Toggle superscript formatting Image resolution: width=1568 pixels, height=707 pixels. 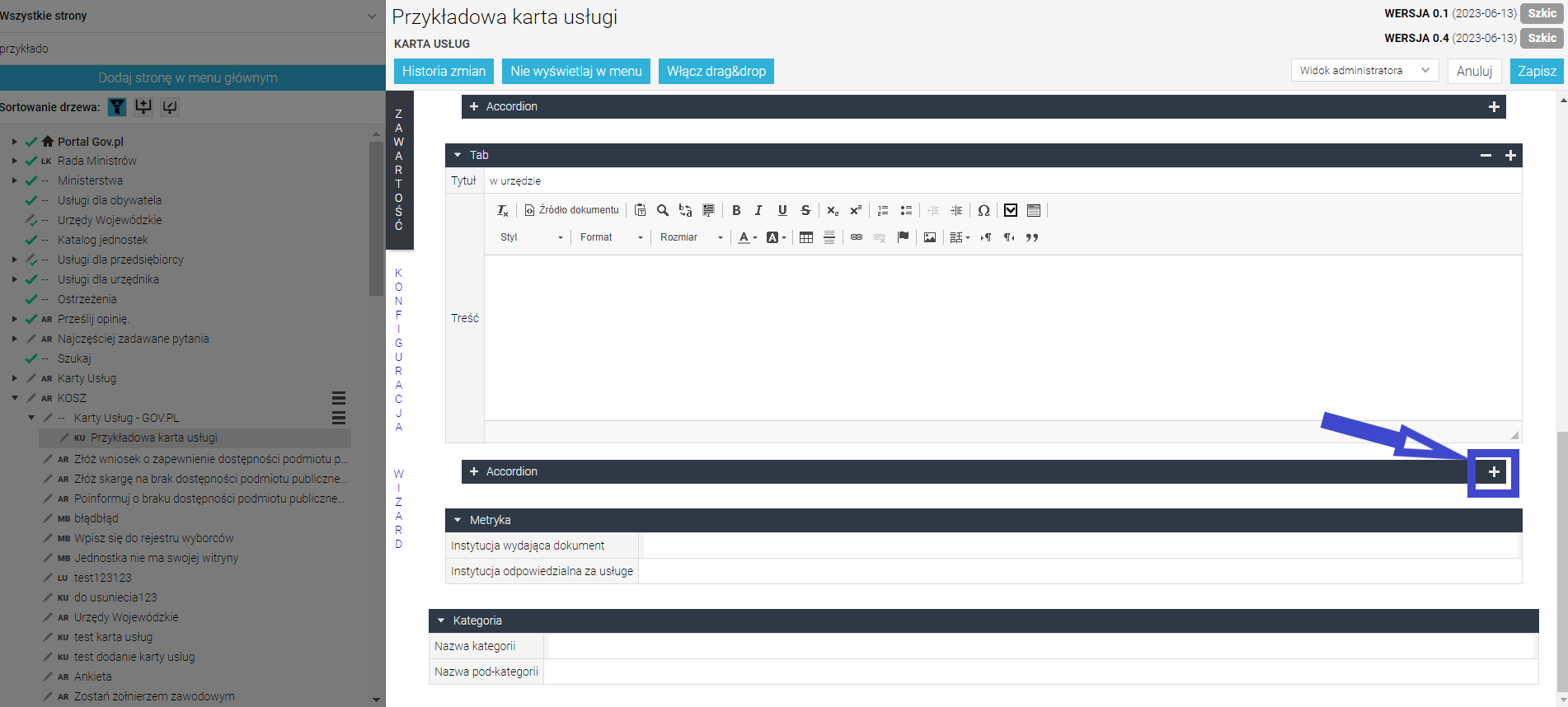tap(856, 211)
